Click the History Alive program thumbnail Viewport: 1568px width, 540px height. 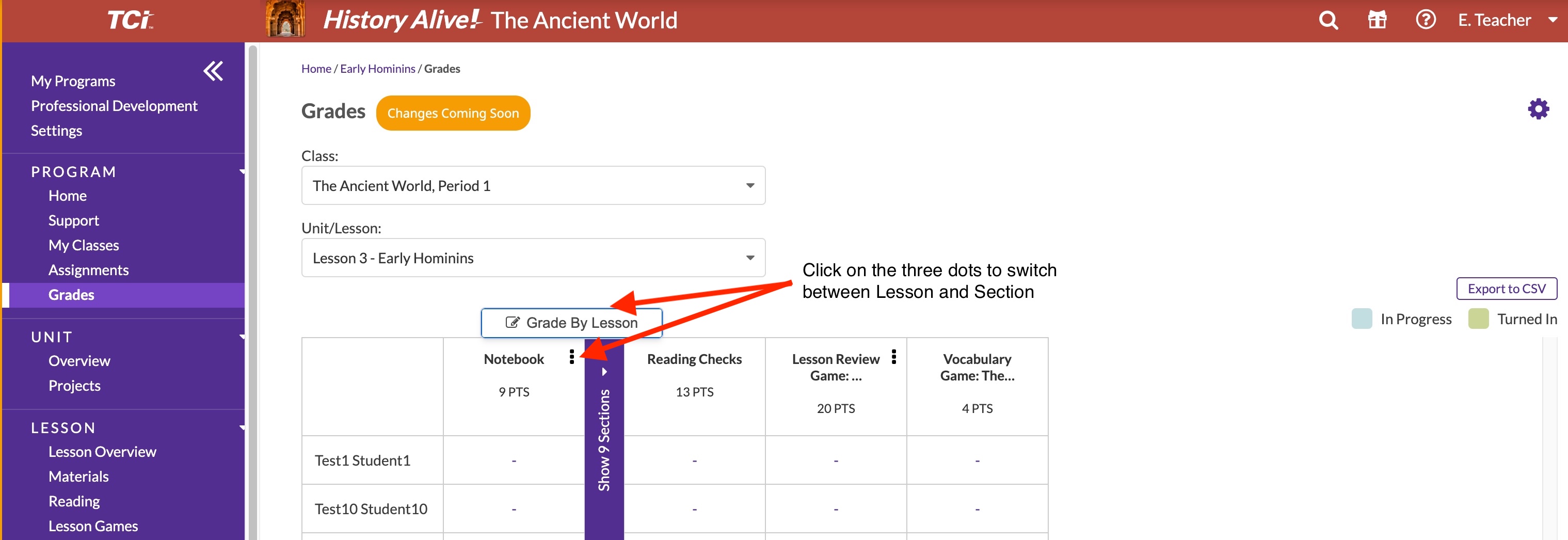pyautogui.click(x=285, y=20)
